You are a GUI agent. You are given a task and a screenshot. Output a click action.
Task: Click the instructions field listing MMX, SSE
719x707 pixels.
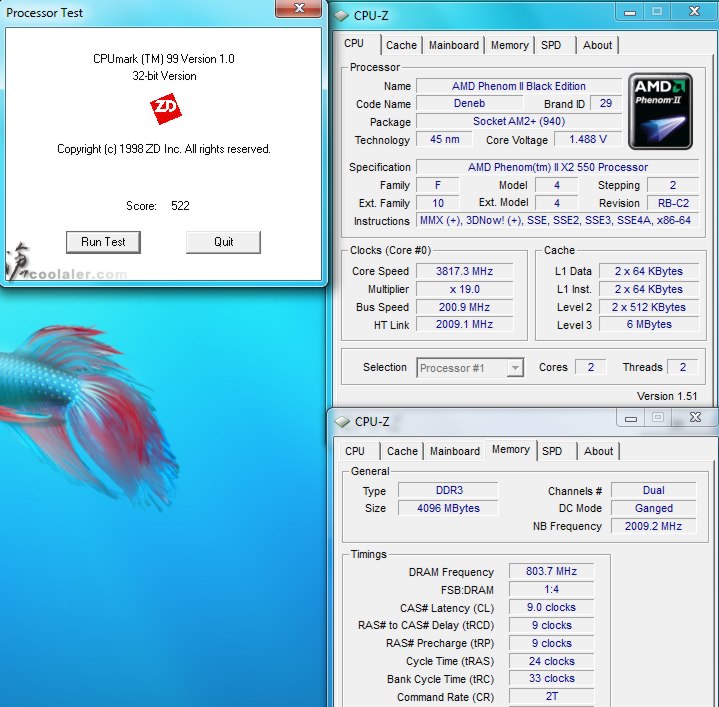(x=558, y=221)
